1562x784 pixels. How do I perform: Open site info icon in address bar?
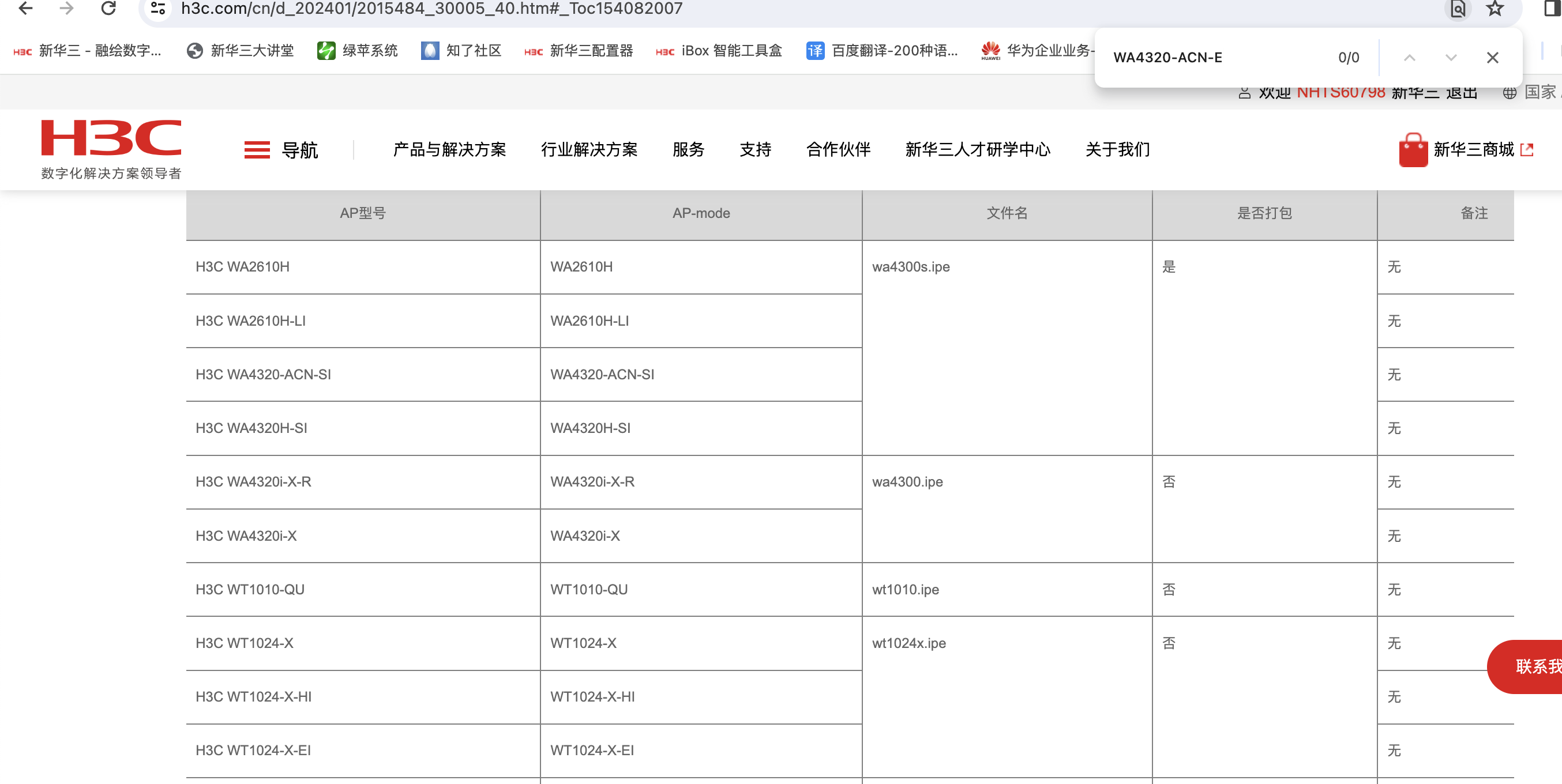point(158,9)
